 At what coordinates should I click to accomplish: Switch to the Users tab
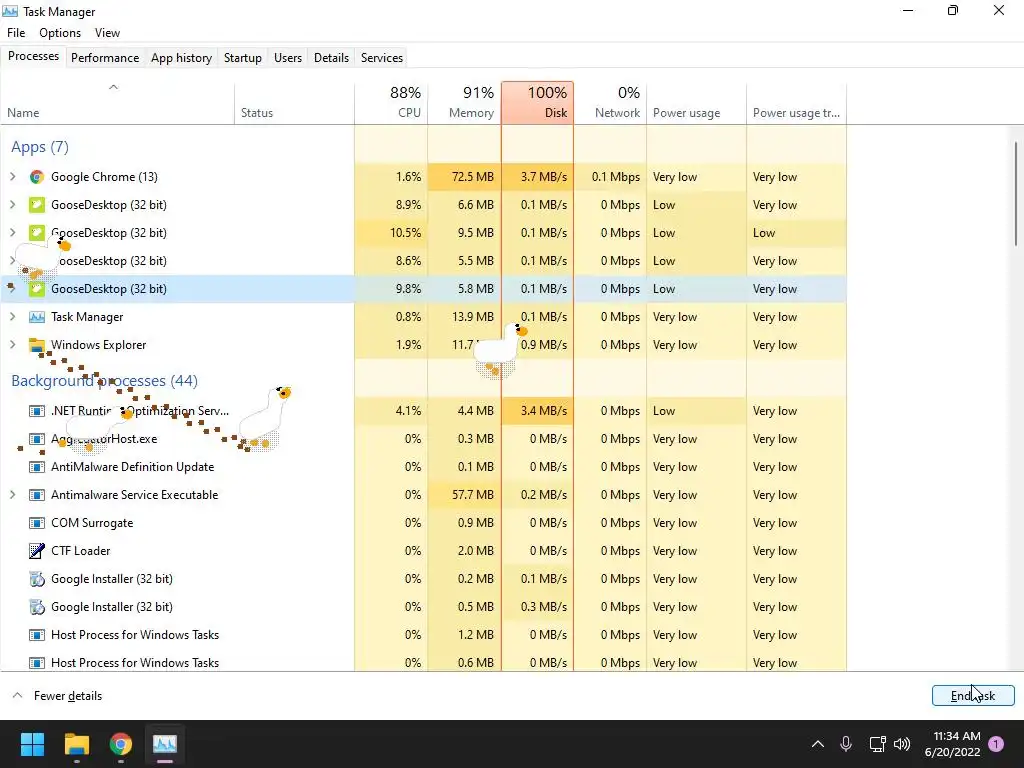(x=288, y=57)
